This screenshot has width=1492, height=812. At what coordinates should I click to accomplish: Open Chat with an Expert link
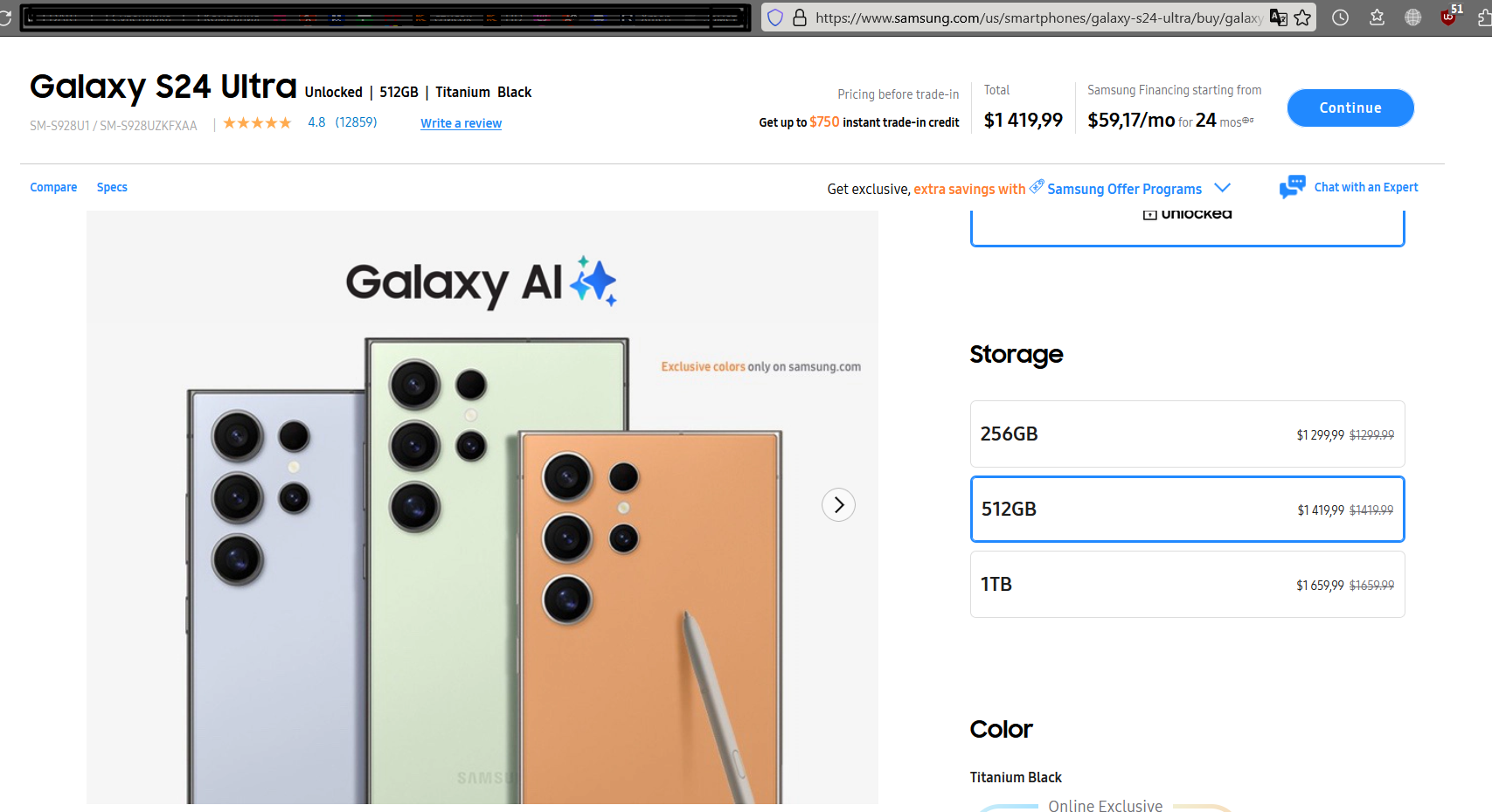pyautogui.click(x=1366, y=187)
